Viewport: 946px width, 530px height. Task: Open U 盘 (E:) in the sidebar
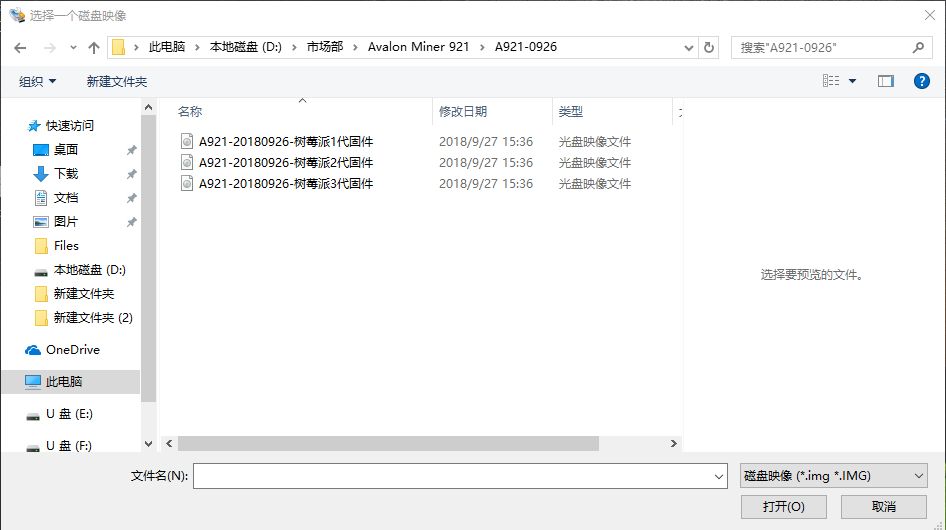tap(69, 414)
